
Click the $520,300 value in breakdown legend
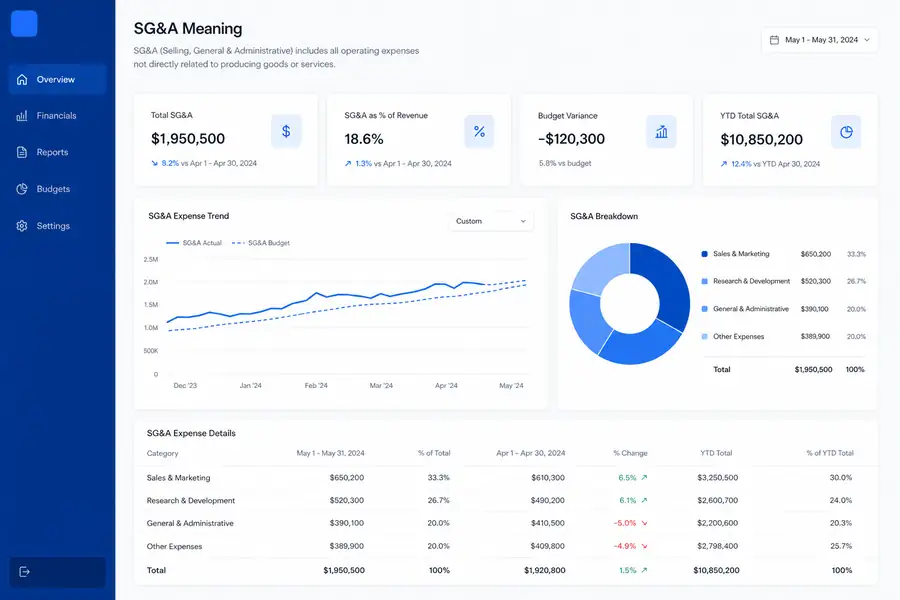point(816,281)
